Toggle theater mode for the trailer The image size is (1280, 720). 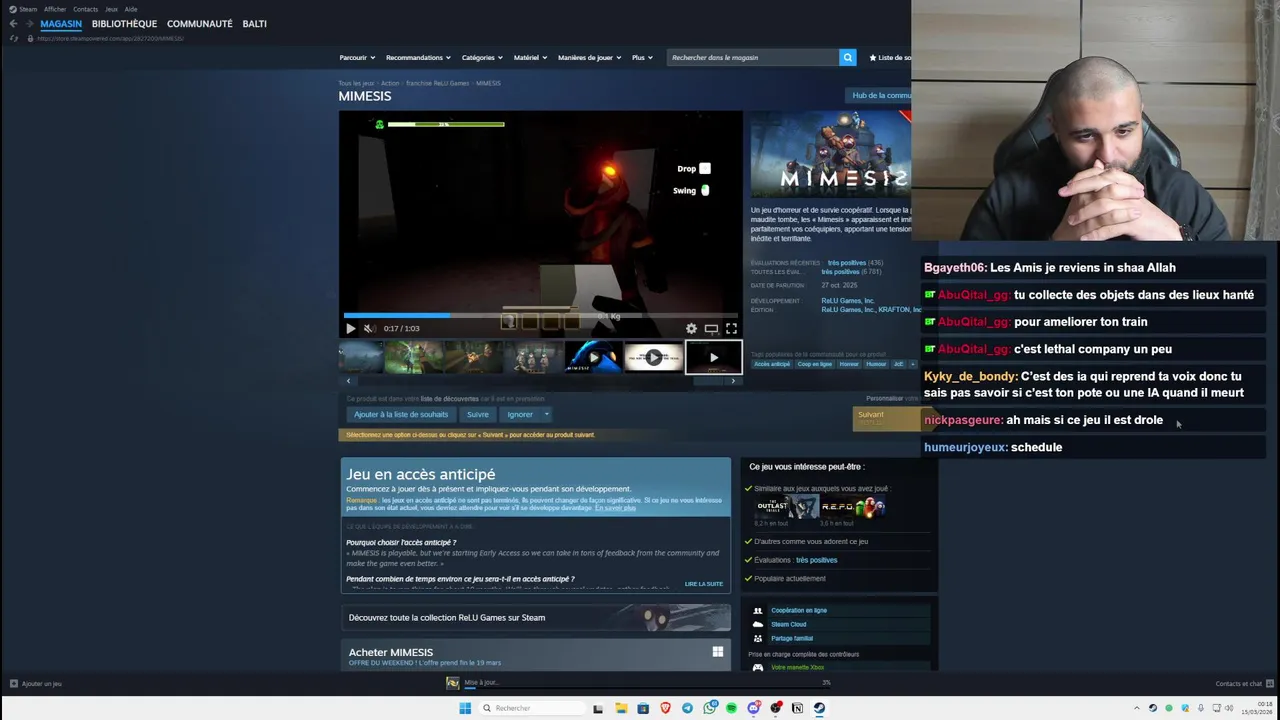click(x=711, y=328)
